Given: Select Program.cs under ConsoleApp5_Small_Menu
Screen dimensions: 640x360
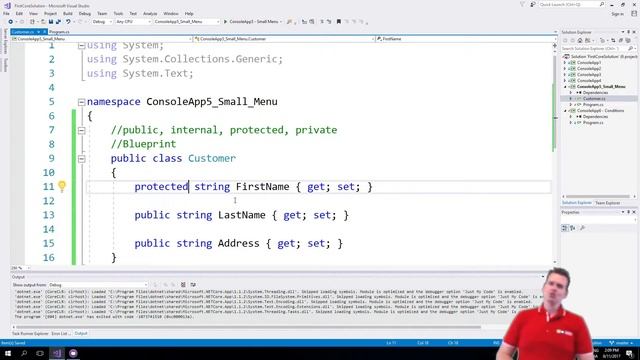Looking at the screenshot, I should [x=593, y=104].
